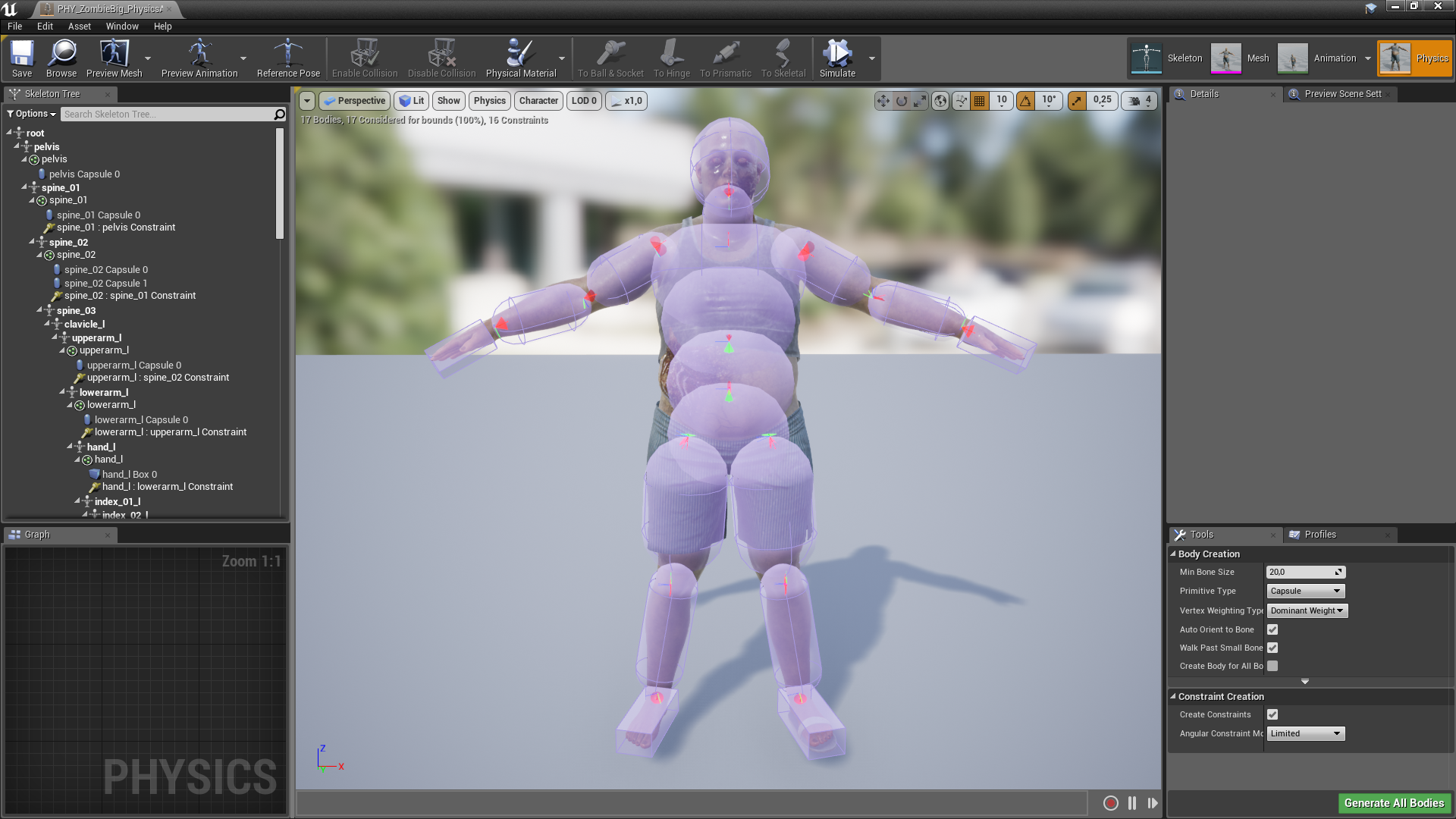Enable Create Body for All Bones
Image resolution: width=1456 pixels, height=819 pixels.
(1272, 666)
